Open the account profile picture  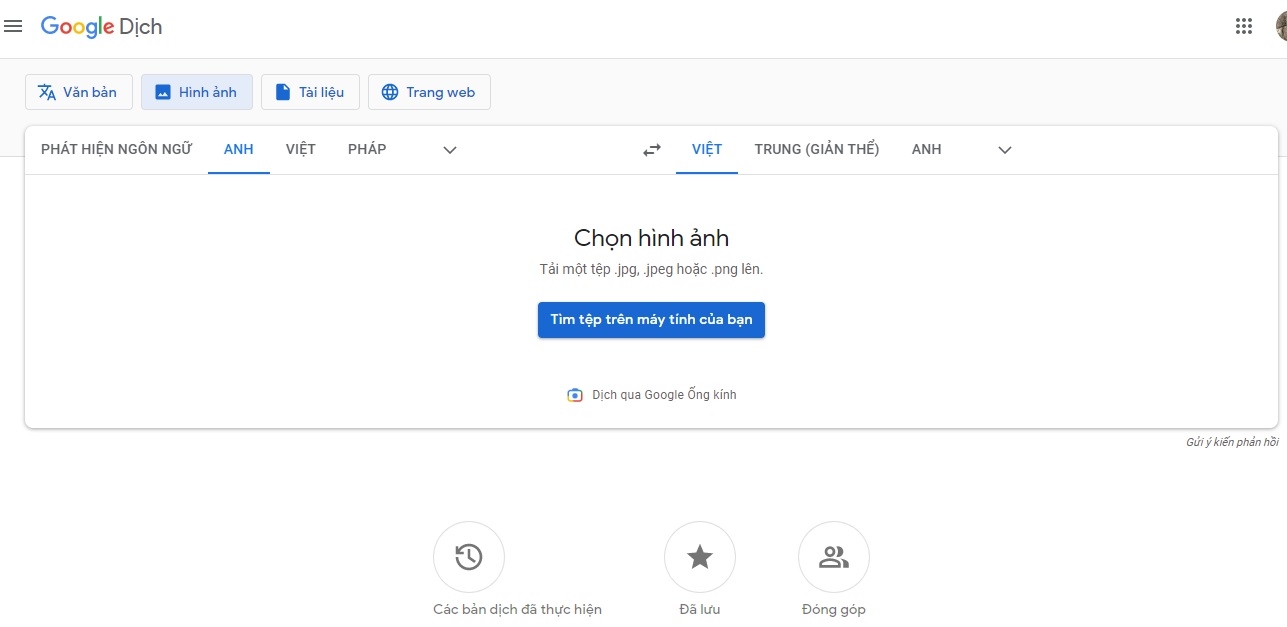(1281, 27)
